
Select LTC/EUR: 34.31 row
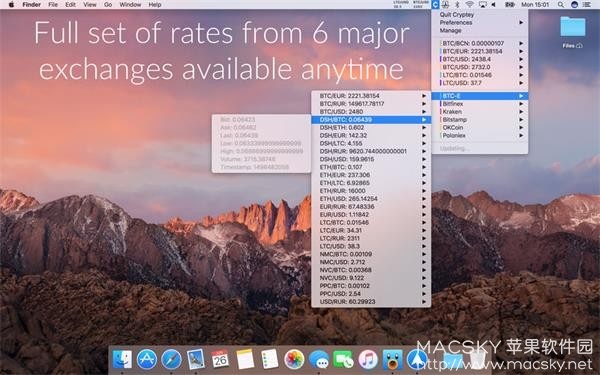[371, 230]
